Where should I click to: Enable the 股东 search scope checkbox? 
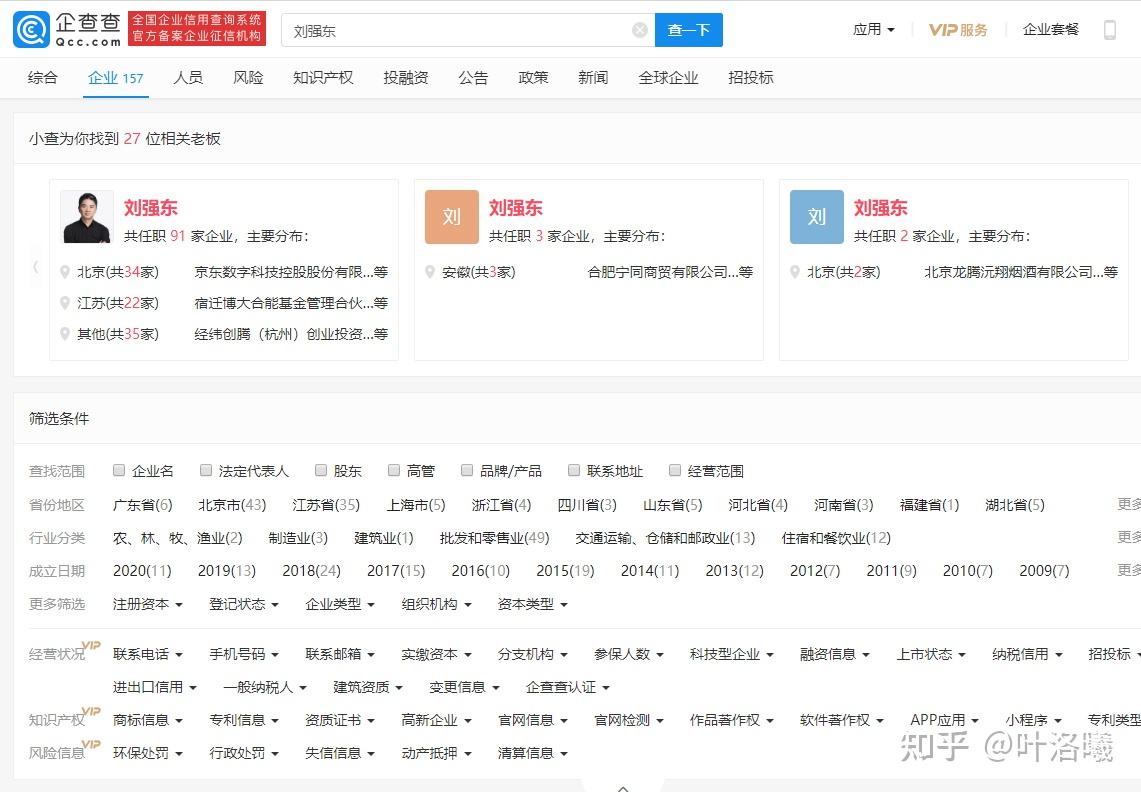(321, 470)
